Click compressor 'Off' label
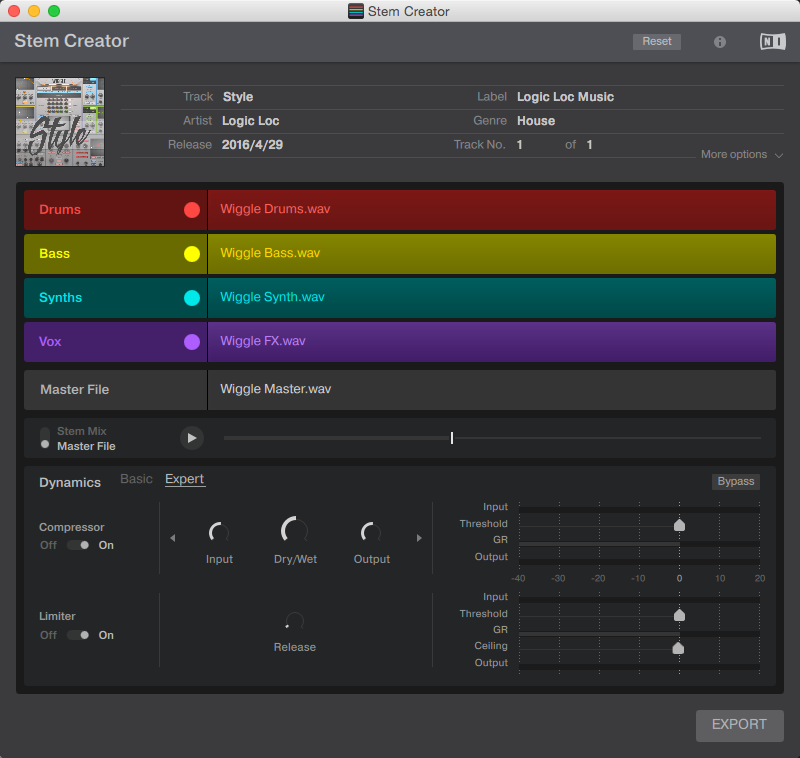This screenshot has width=800, height=758. (48, 545)
